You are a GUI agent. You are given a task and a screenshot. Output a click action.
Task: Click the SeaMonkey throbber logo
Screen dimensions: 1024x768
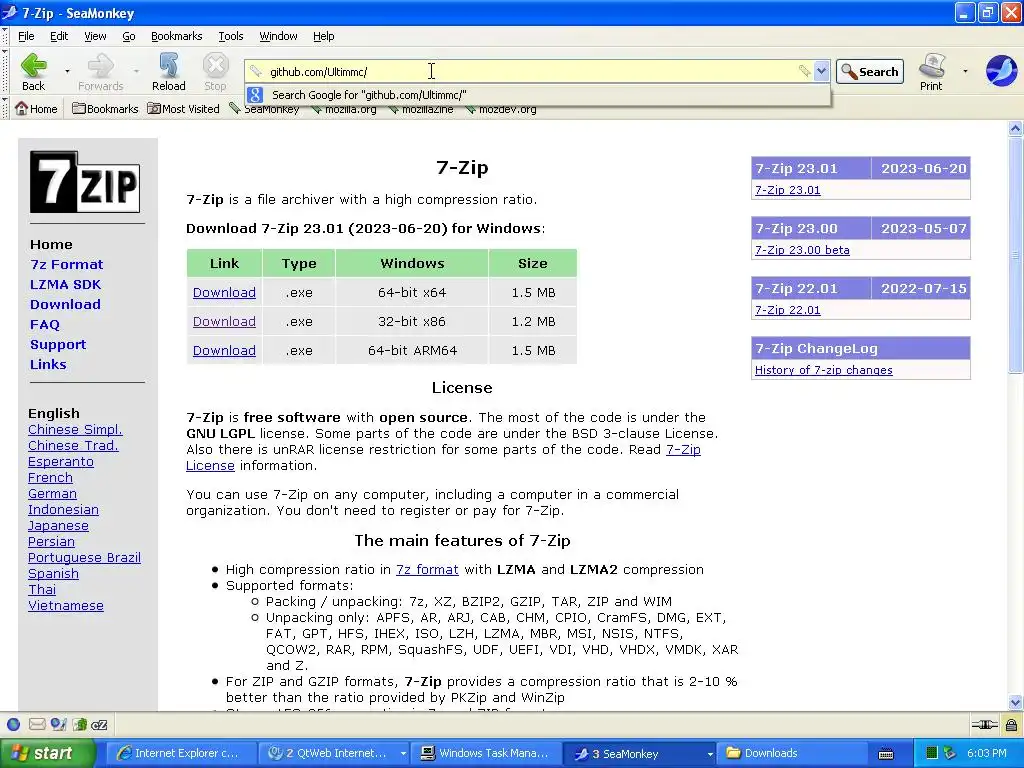coord(1001,71)
